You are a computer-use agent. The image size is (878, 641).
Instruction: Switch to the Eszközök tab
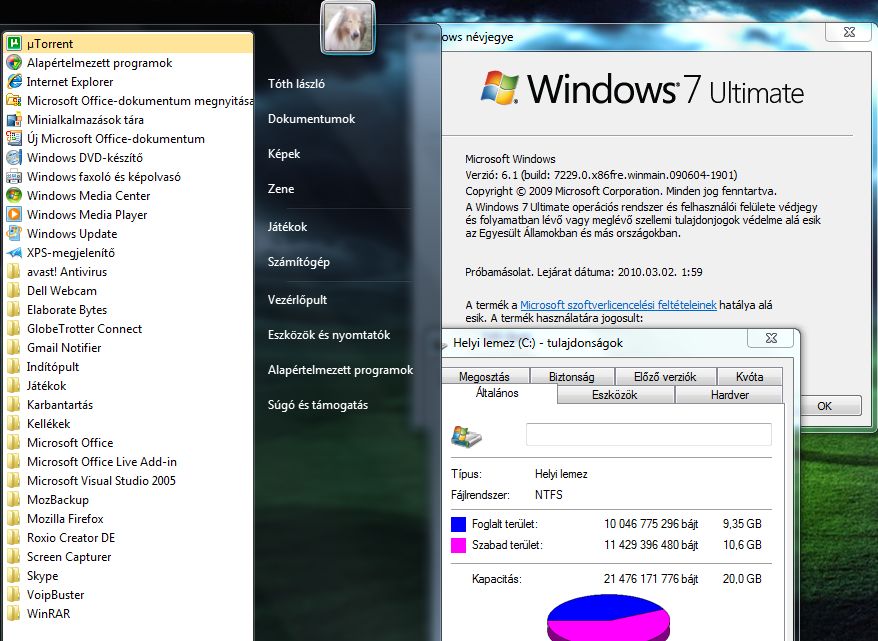(x=615, y=395)
